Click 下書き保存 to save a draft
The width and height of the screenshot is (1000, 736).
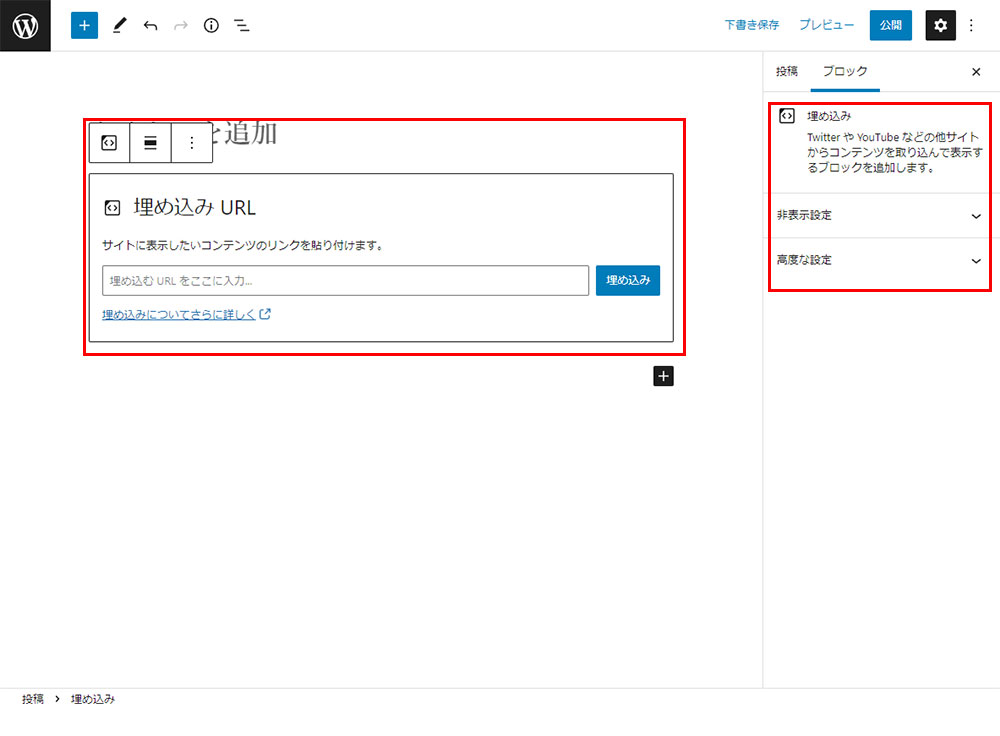751,25
